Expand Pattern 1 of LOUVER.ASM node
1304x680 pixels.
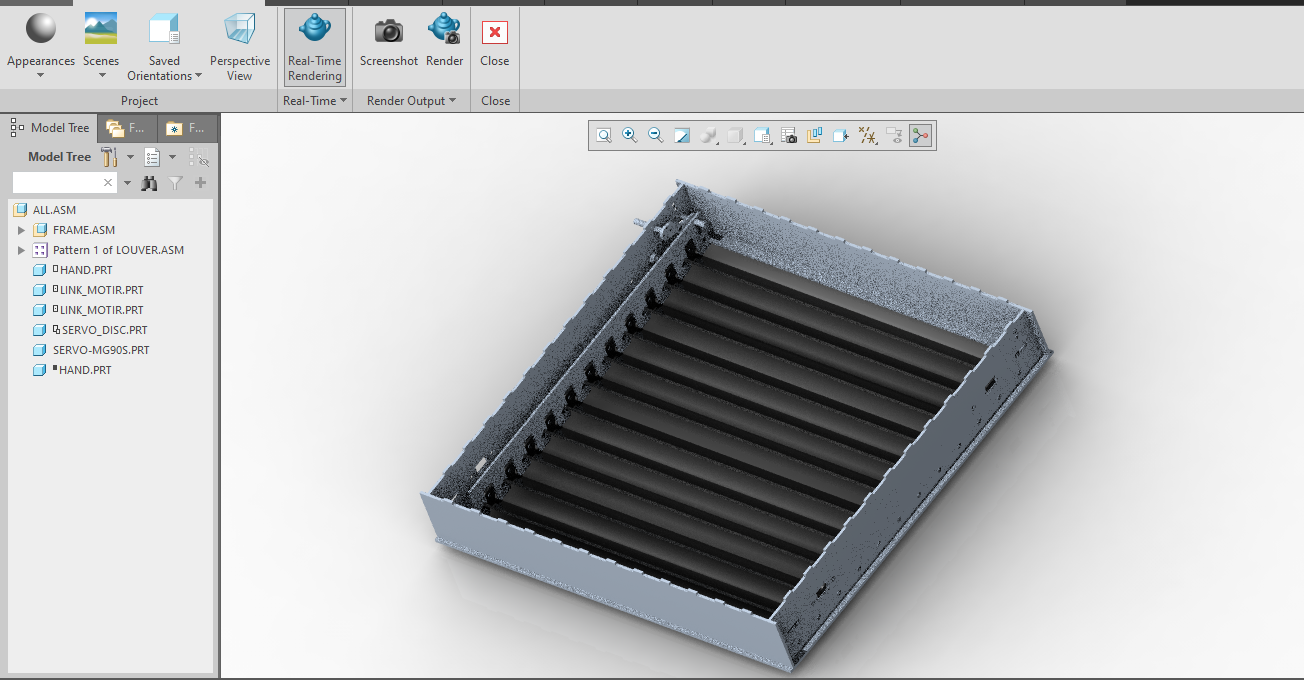(22, 250)
